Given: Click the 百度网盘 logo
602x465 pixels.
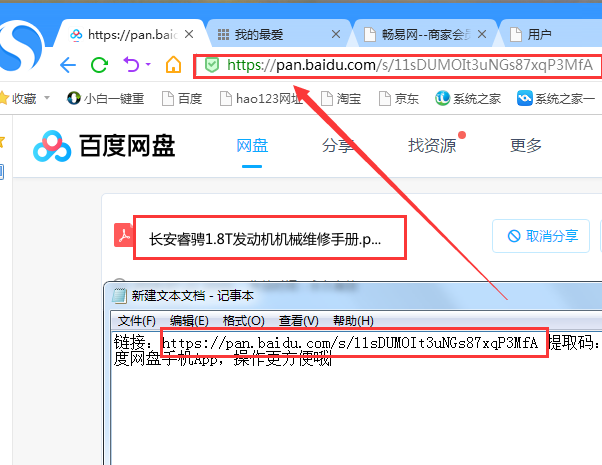Looking at the screenshot, I should point(104,146).
